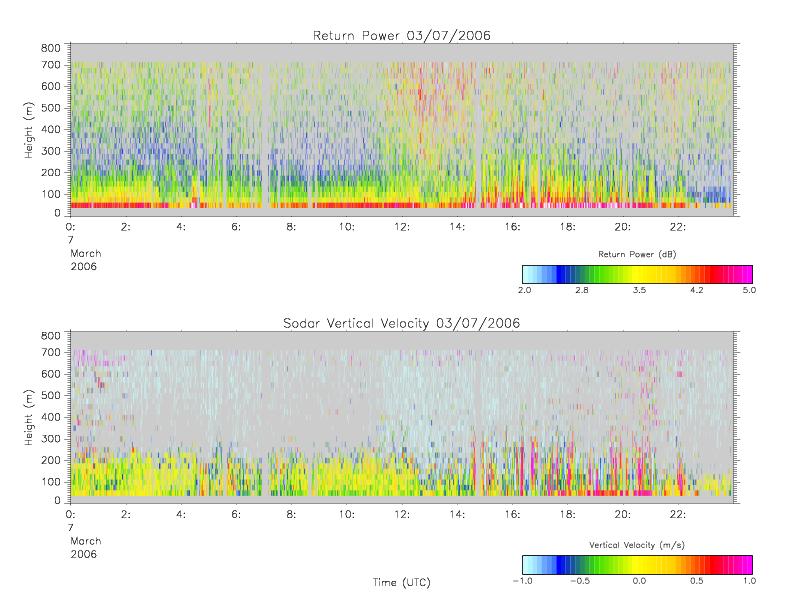Click the '20:' time tick under Vertical Velocity plot
Screen dimensions: 791x611
pos(622,514)
